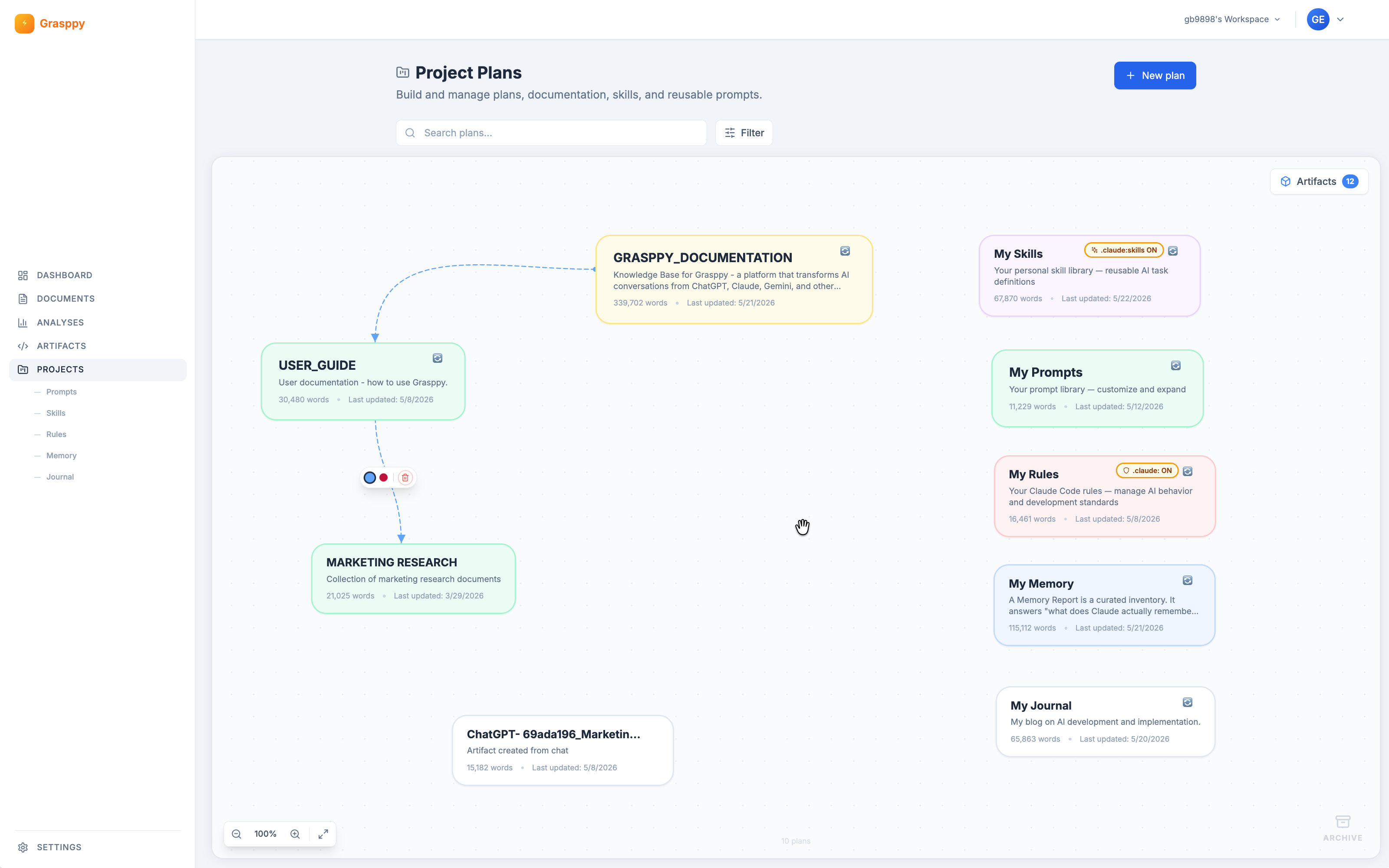Click the sync icon on My Skills card
Screen dimensions: 1389x868
coord(1173,251)
